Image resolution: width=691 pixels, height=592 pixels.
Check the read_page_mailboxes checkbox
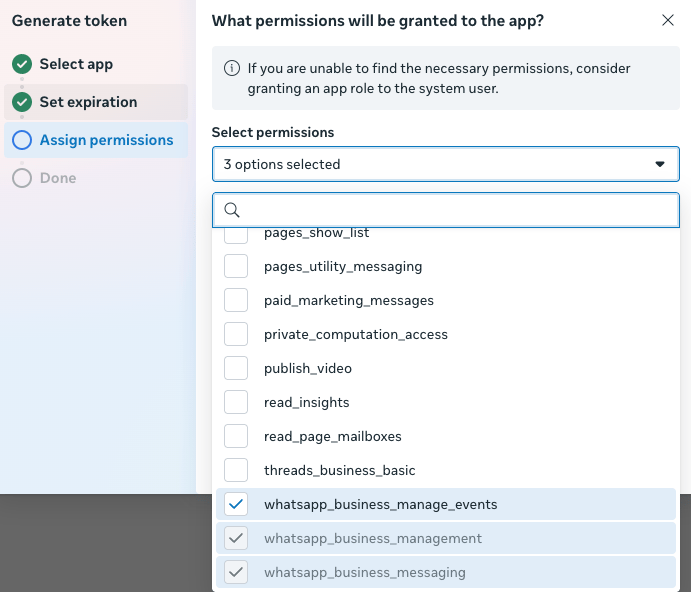(x=236, y=436)
